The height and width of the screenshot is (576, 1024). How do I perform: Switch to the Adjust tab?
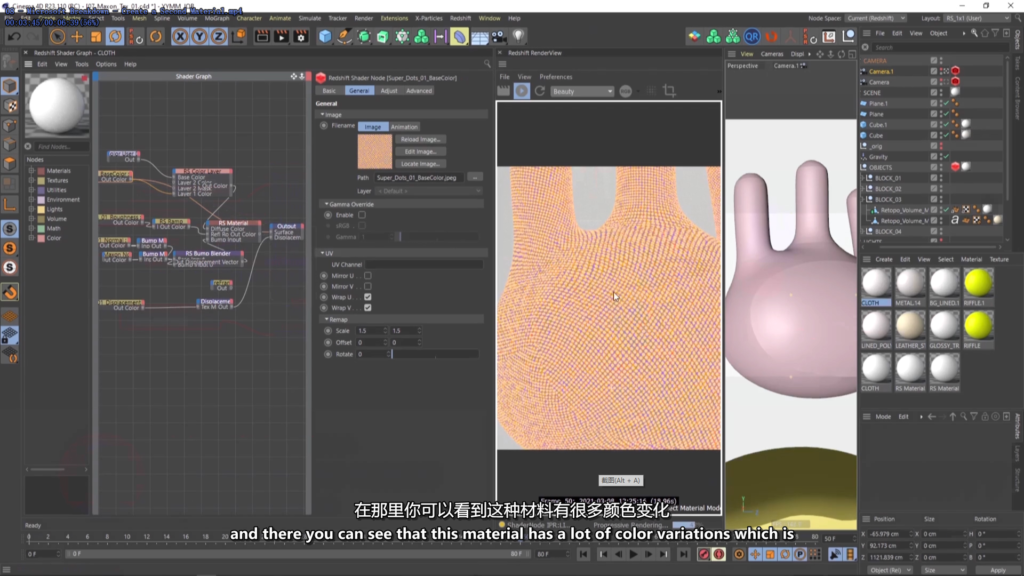click(x=389, y=91)
